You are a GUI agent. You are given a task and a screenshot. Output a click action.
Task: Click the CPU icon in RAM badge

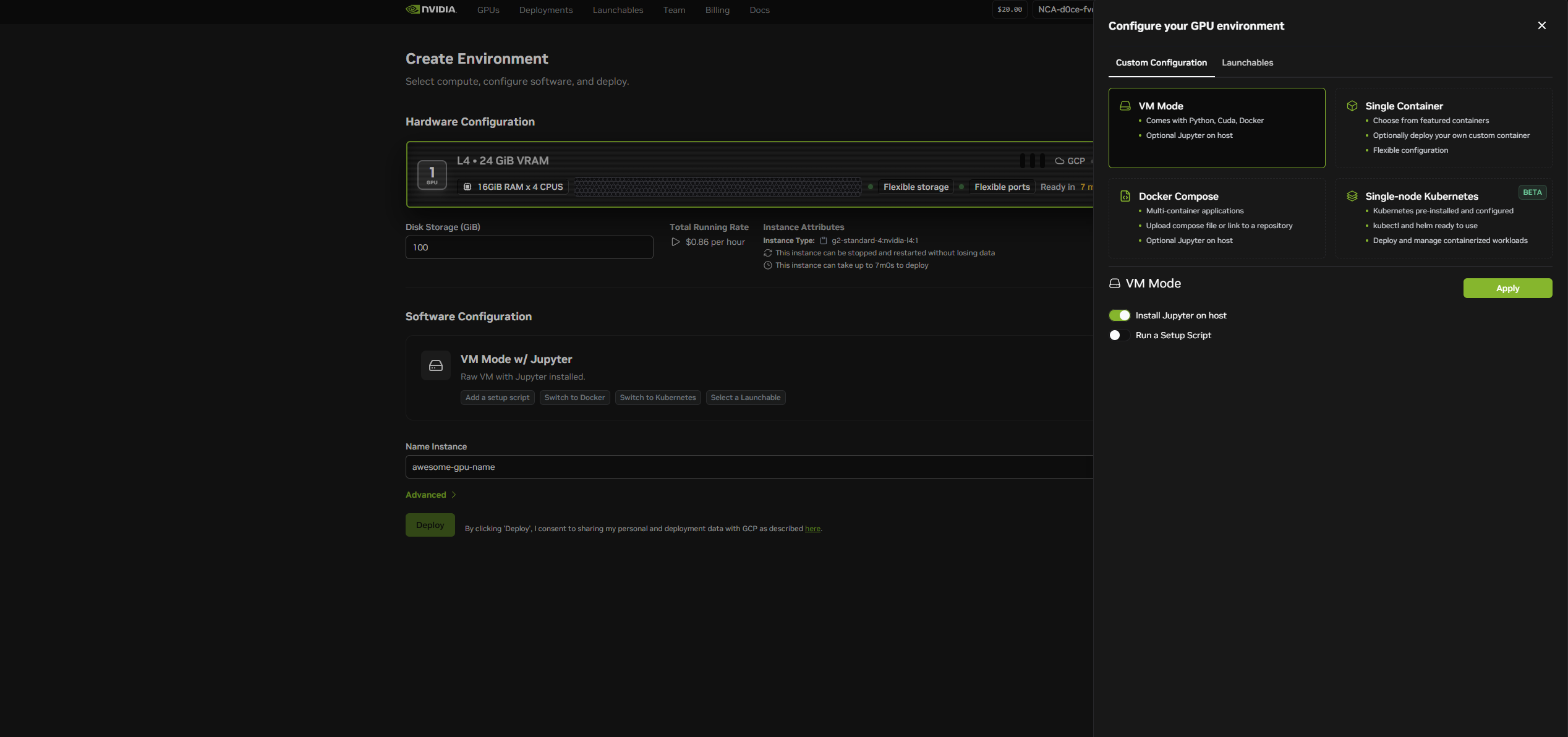[x=467, y=187]
